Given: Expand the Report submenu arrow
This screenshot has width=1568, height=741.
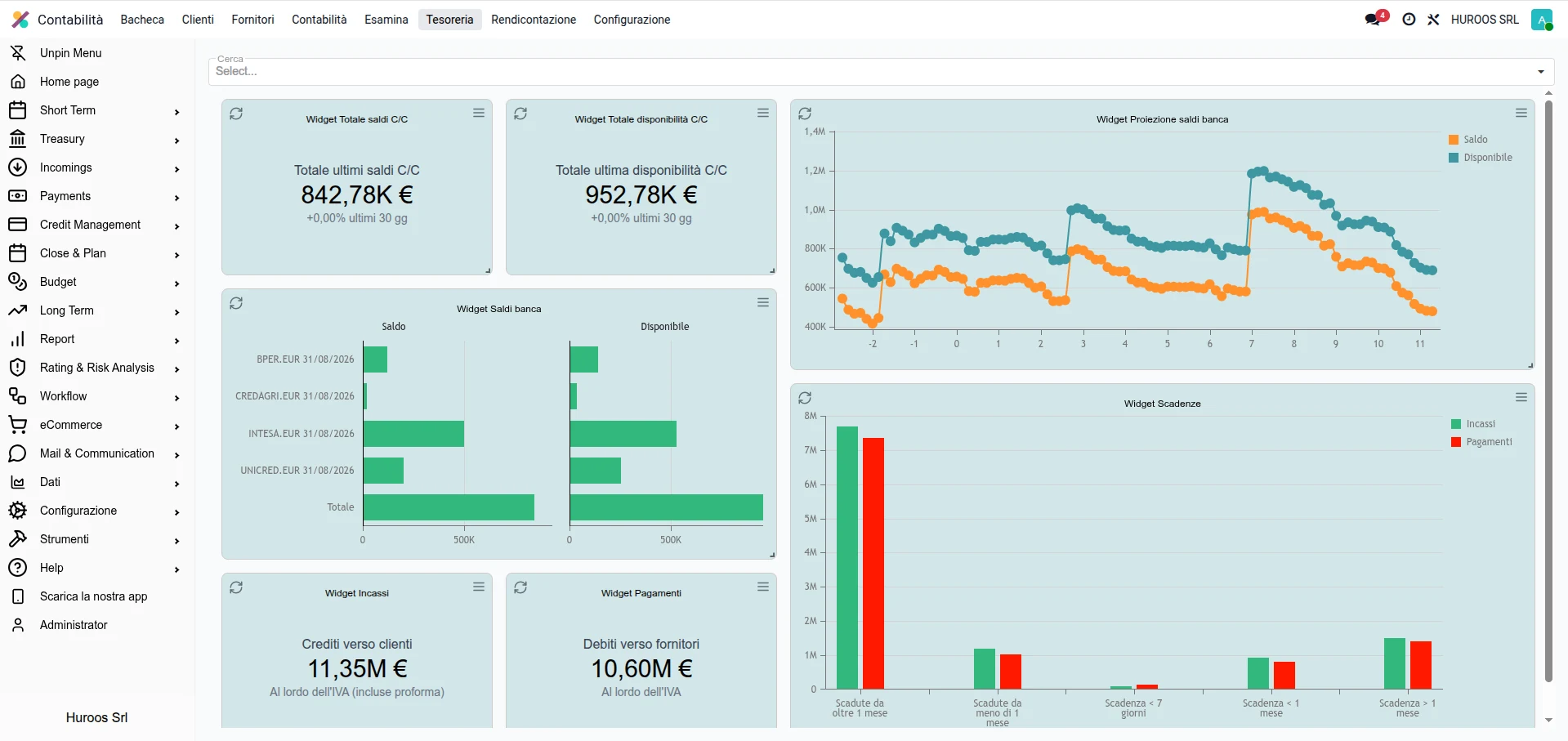Looking at the screenshot, I should 176,341.
